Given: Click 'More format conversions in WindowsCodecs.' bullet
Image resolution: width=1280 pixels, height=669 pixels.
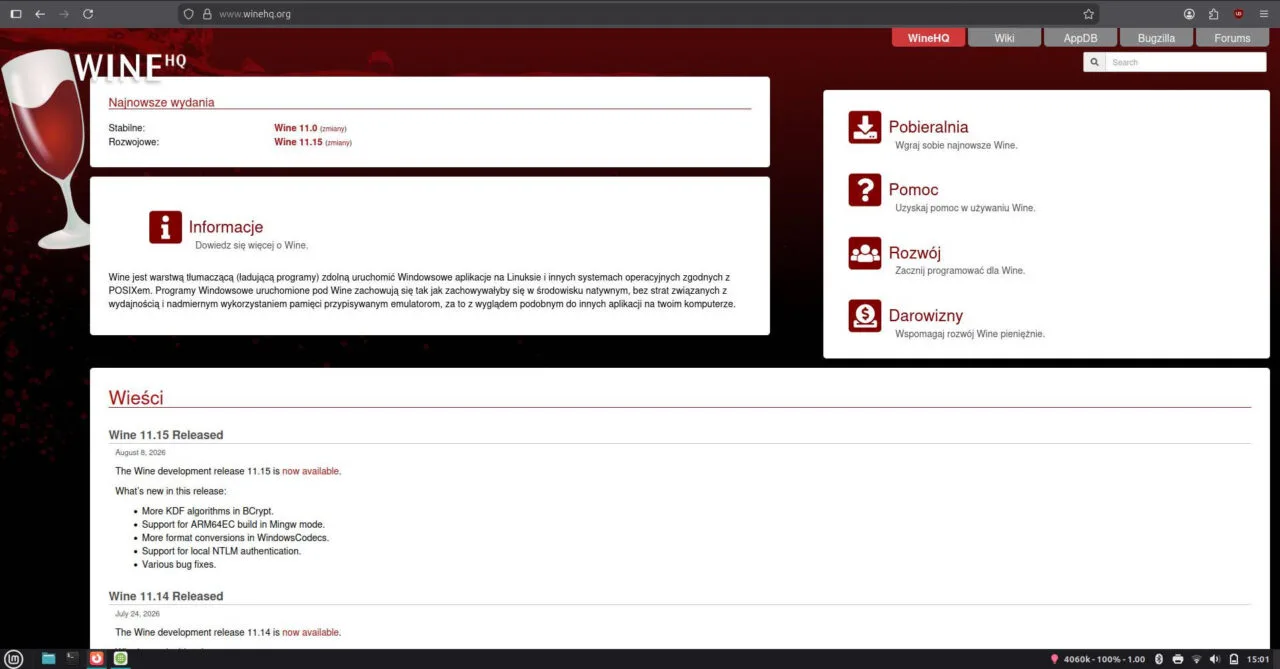Looking at the screenshot, I should click(x=235, y=538).
